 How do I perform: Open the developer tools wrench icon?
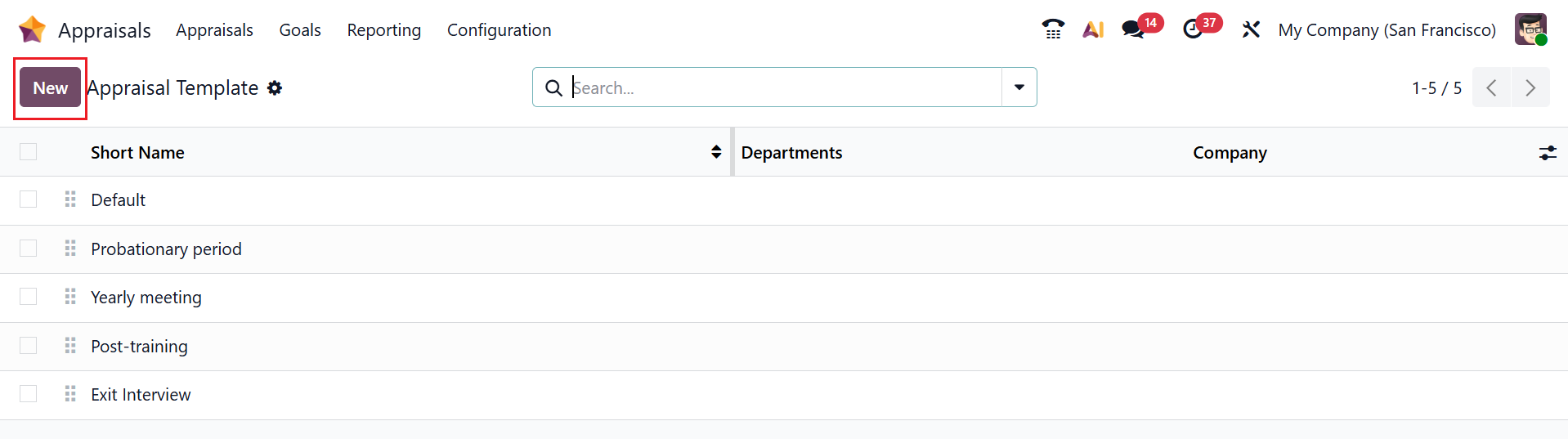1251,29
